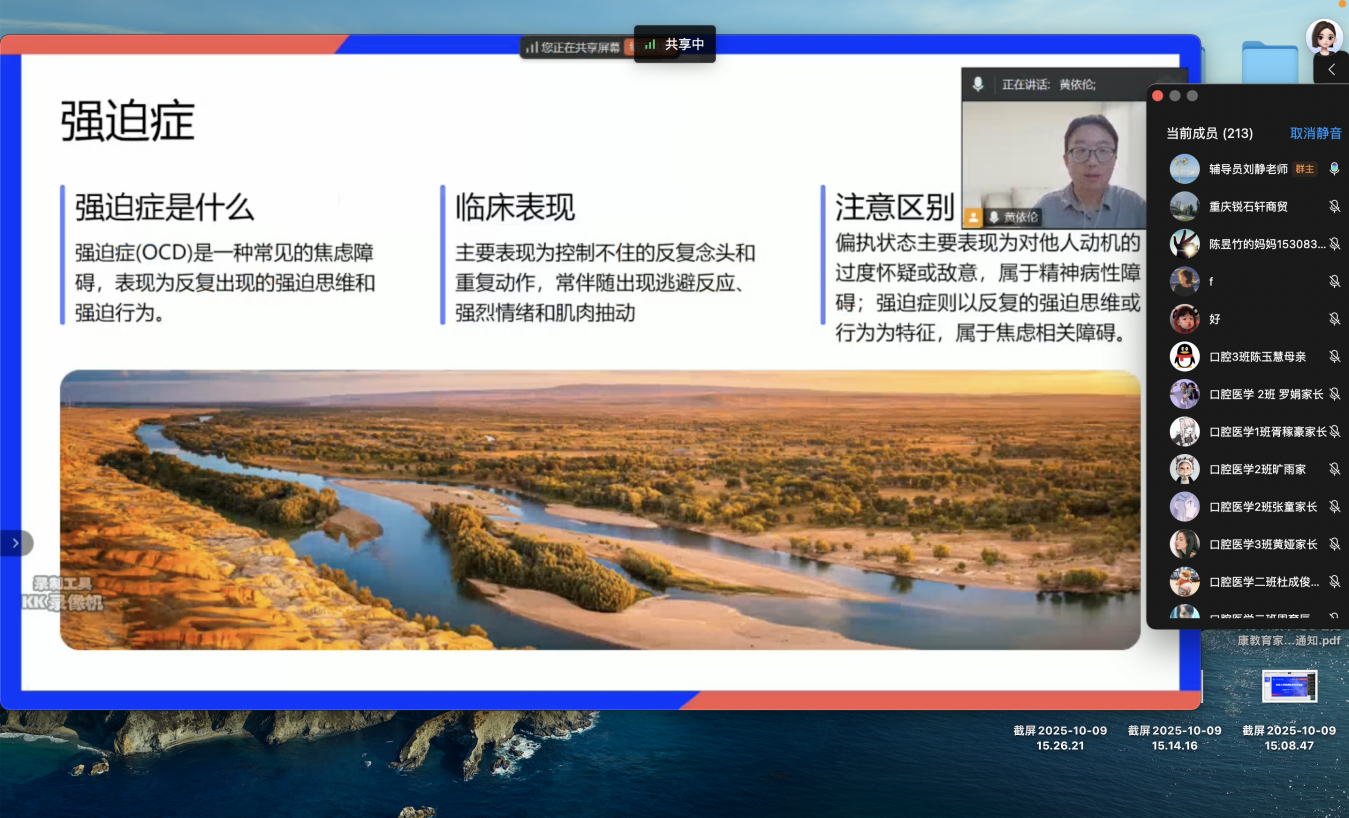The image size is (1349, 818).
Task: Click avatar of 口腔医学3班黄娅家长
Action: [x=1185, y=544]
